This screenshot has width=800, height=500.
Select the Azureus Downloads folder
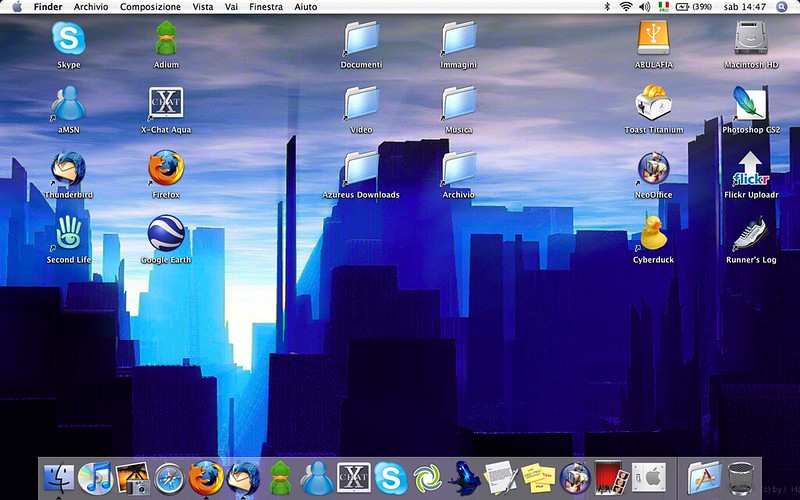click(361, 169)
